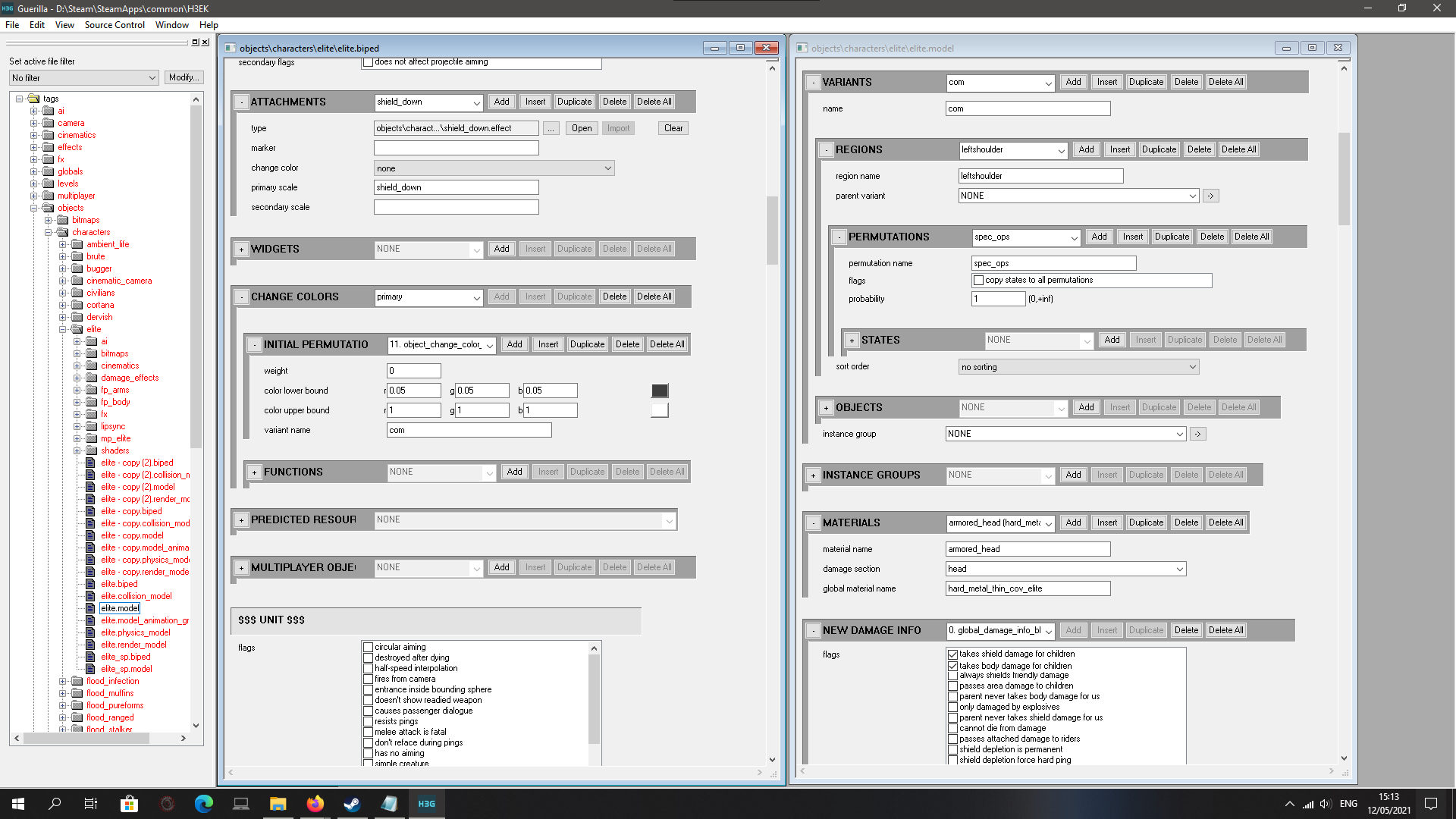Enable 'copy states to all permutations' checkbox
The image size is (1456, 819).
(x=978, y=281)
